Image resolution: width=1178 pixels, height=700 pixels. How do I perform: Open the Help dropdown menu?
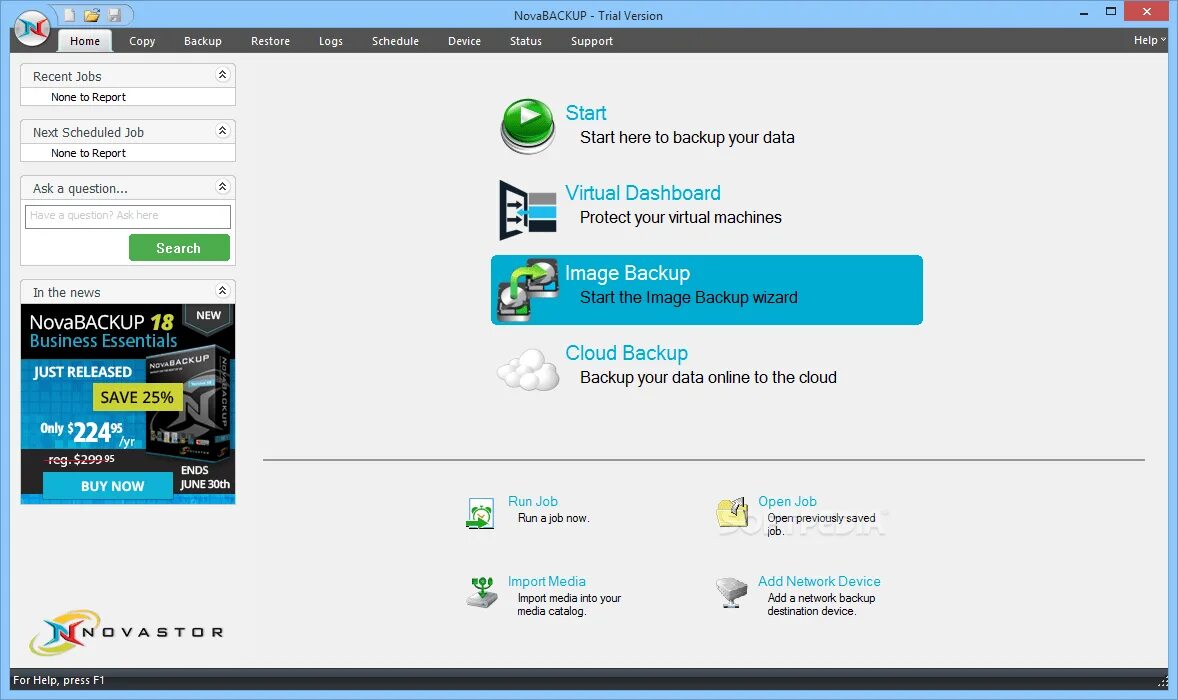1149,40
